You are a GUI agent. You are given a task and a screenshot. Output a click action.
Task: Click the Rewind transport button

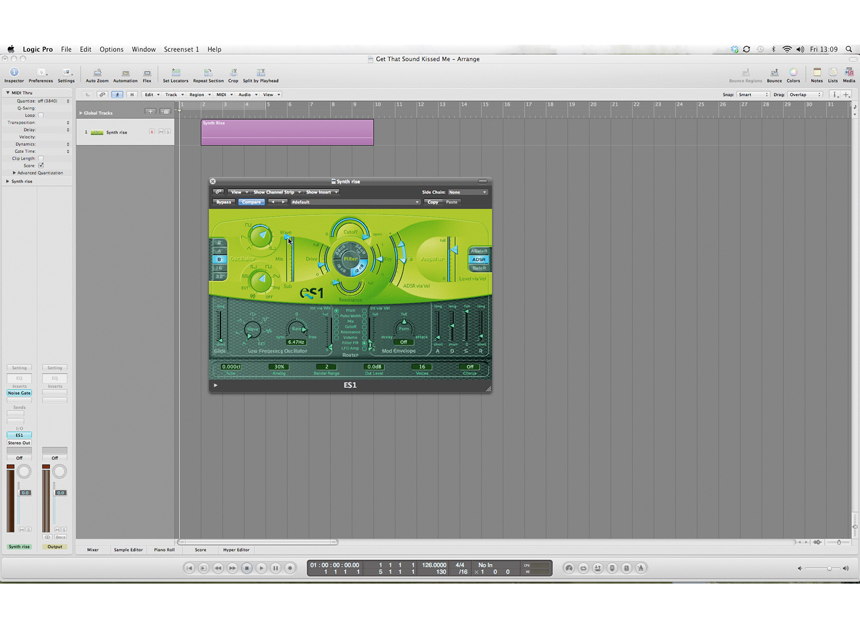tap(218, 568)
